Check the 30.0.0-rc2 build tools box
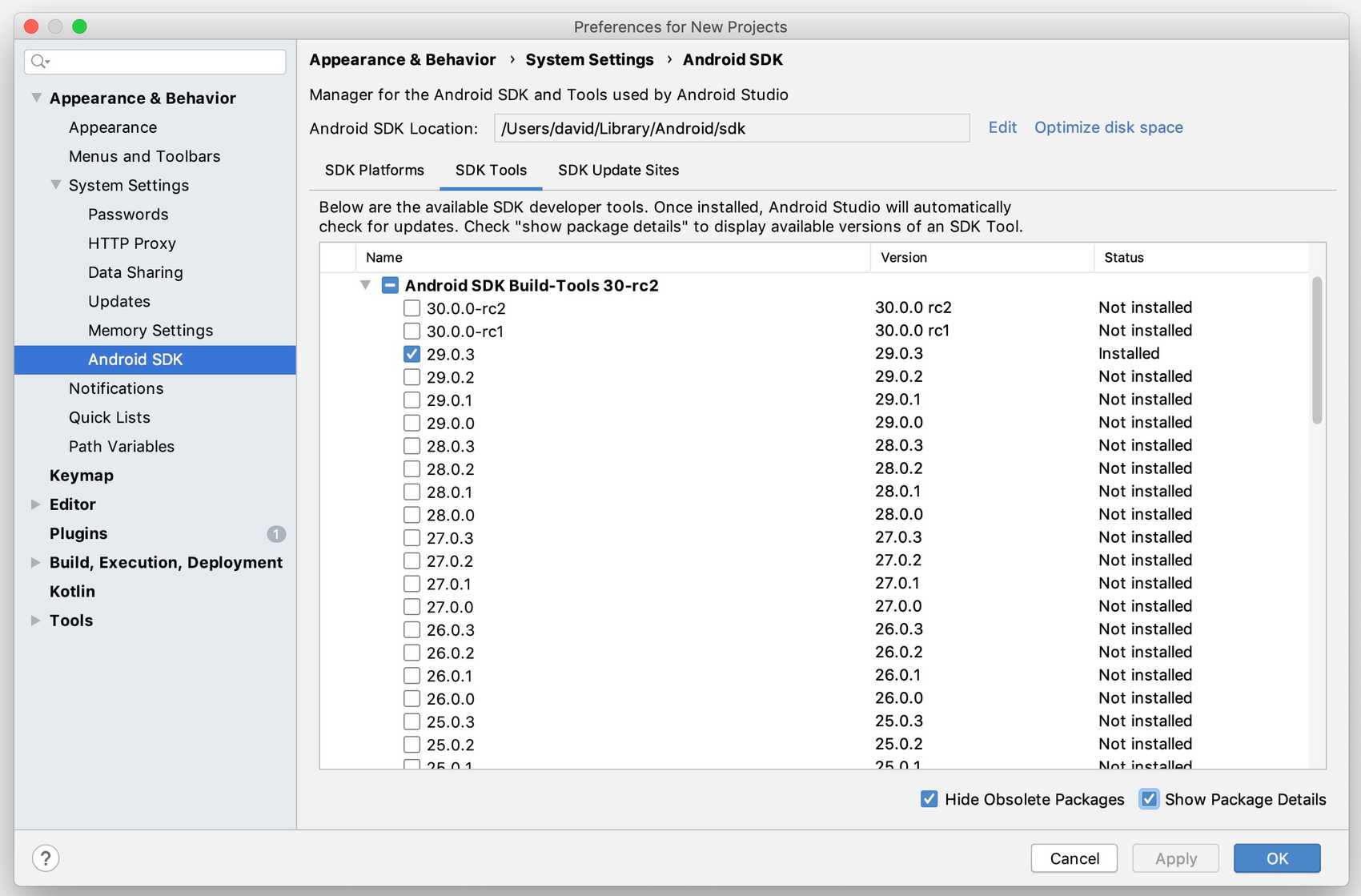1361x896 pixels. pyautogui.click(x=412, y=308)
